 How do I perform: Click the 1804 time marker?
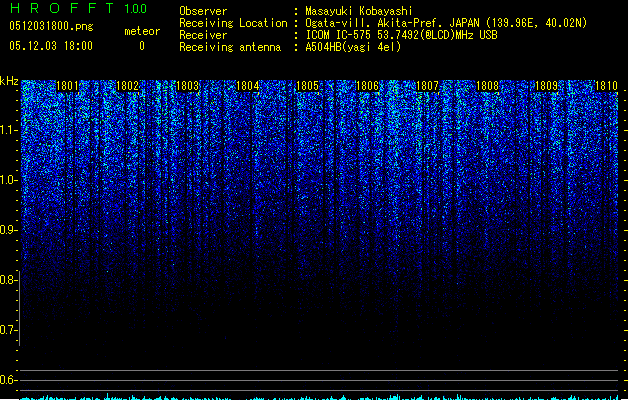(x=248, y=86)
